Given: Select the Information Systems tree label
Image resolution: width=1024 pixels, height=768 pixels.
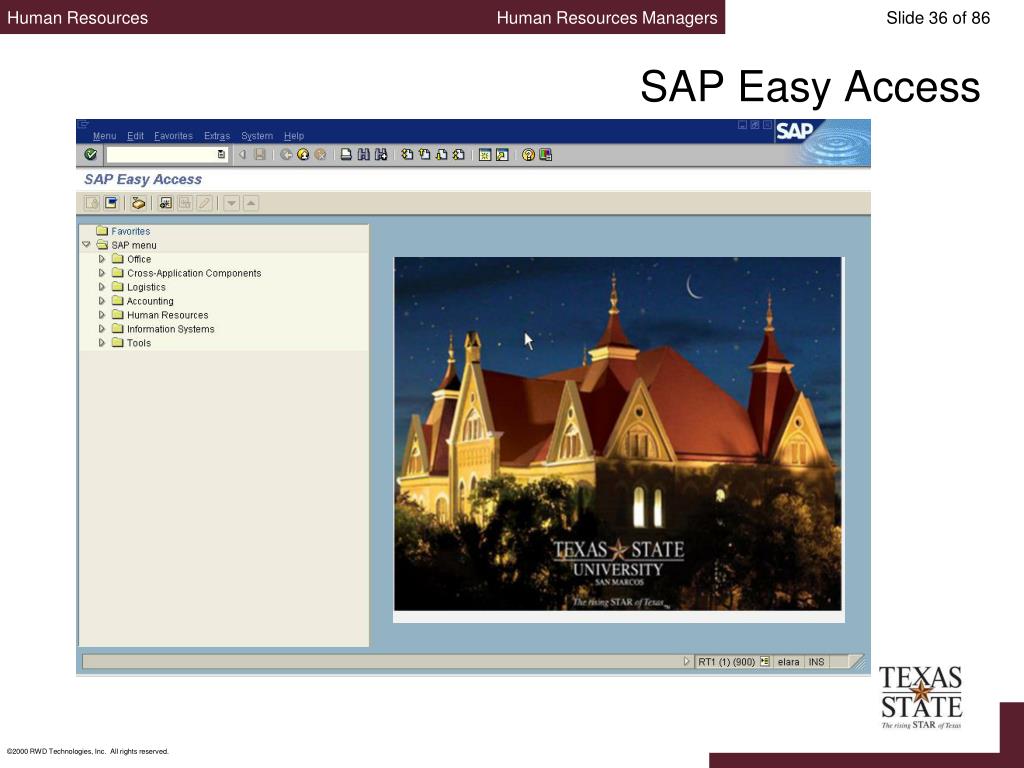Looking at the screenshot, I should pos(170,329).
